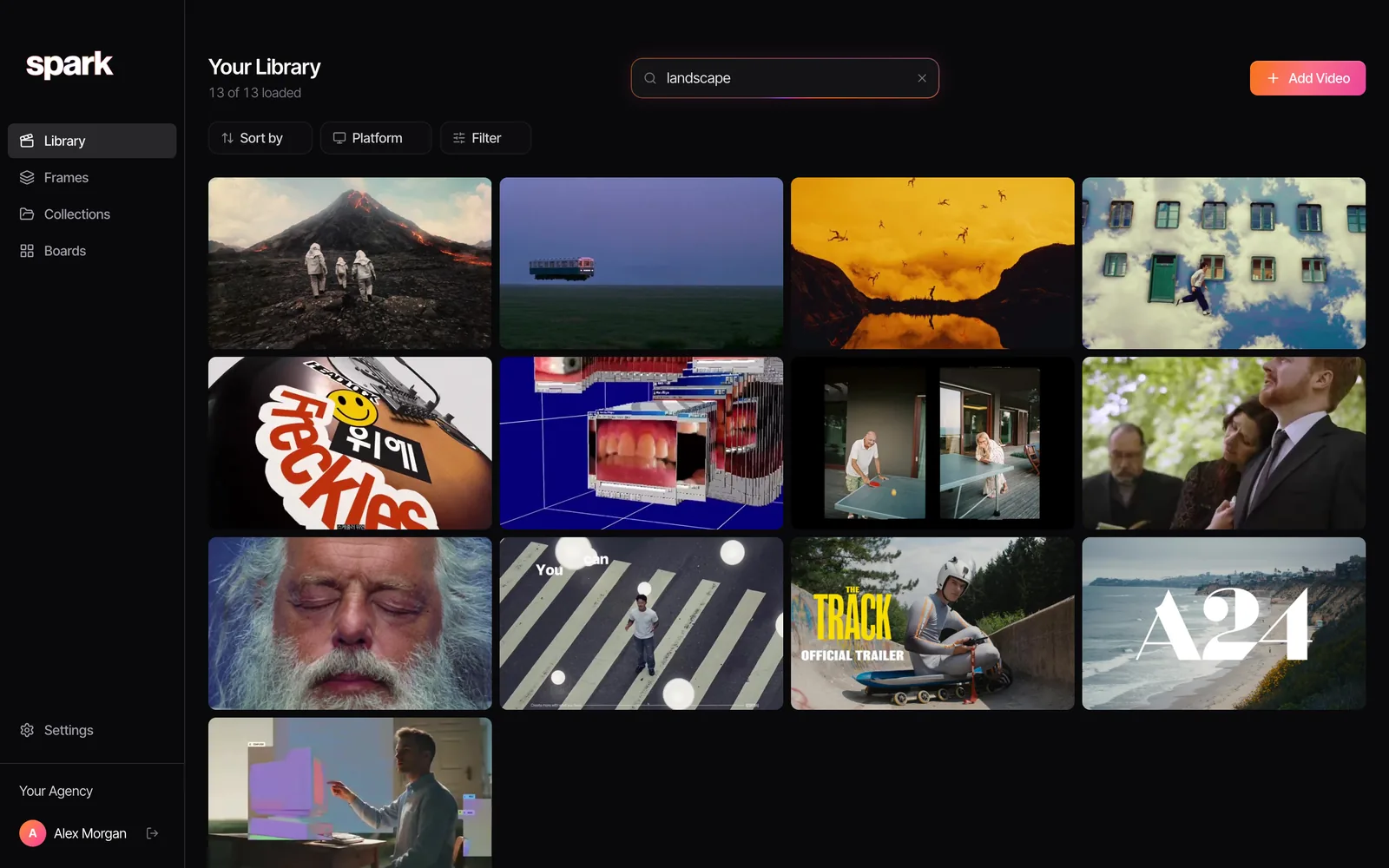1389x868 pixels.
Task: Open the Library section in the sidebar
Action: pyautogui.click(x=92, y=141)
